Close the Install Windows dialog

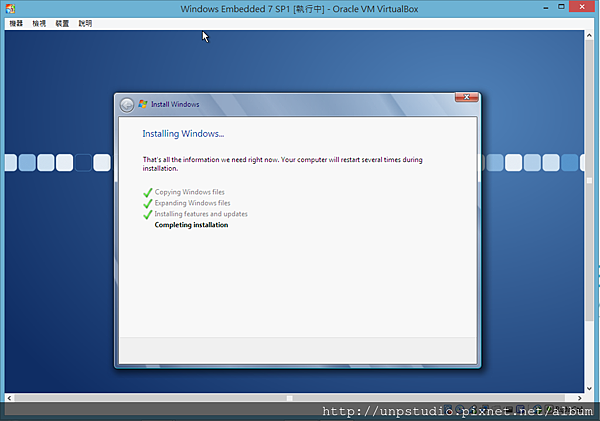pyautogui.click(x=466, y=97)
